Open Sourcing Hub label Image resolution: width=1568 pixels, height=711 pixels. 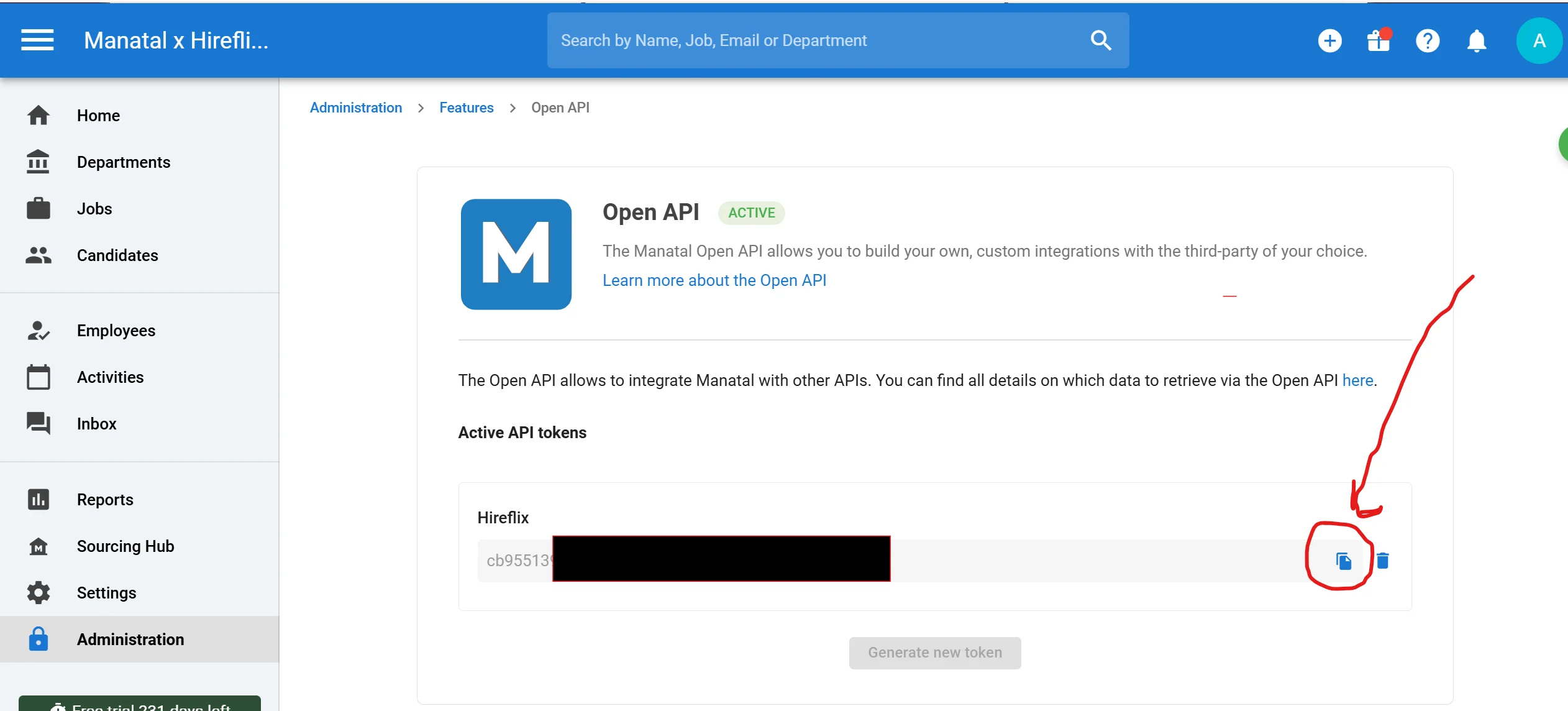pyautogui.click(x=125, y=546)
